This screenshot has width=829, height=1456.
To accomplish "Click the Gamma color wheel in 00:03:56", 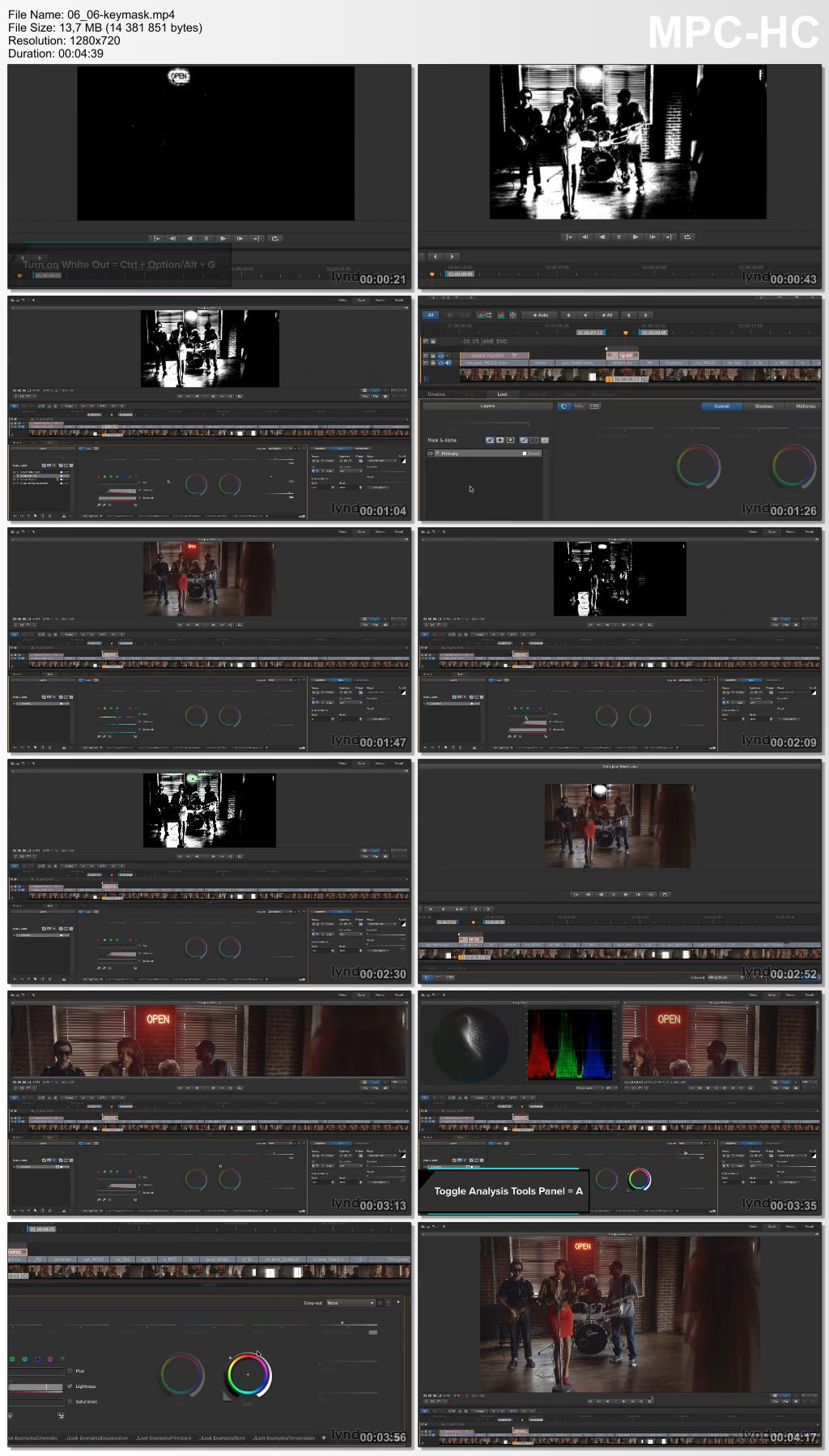I will [x=182, y=1374].
